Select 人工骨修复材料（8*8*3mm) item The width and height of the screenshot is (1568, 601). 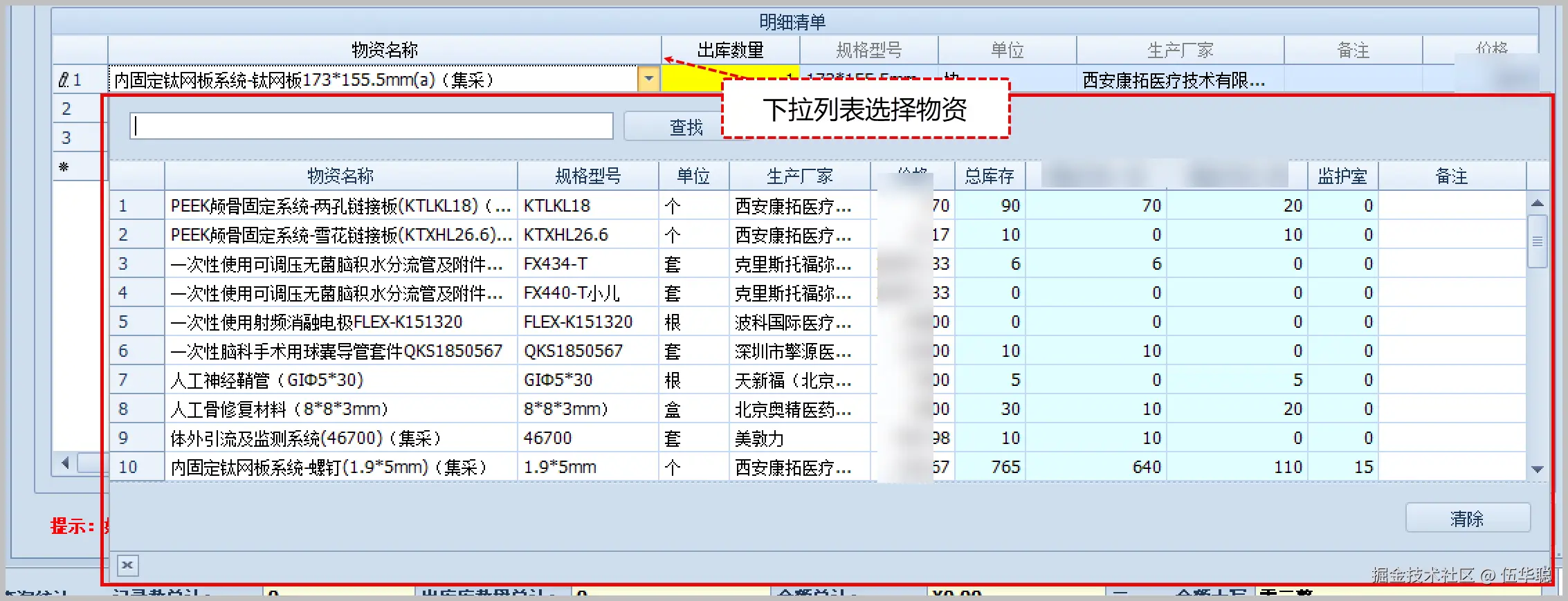pyautogui.click(x=340, y=409)
